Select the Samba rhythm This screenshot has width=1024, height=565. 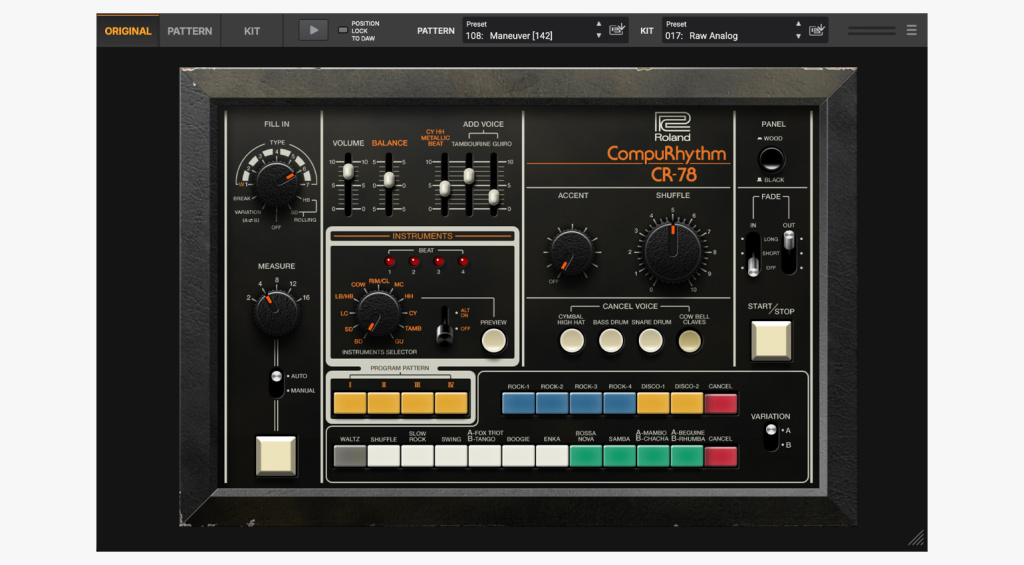(620, 455)
